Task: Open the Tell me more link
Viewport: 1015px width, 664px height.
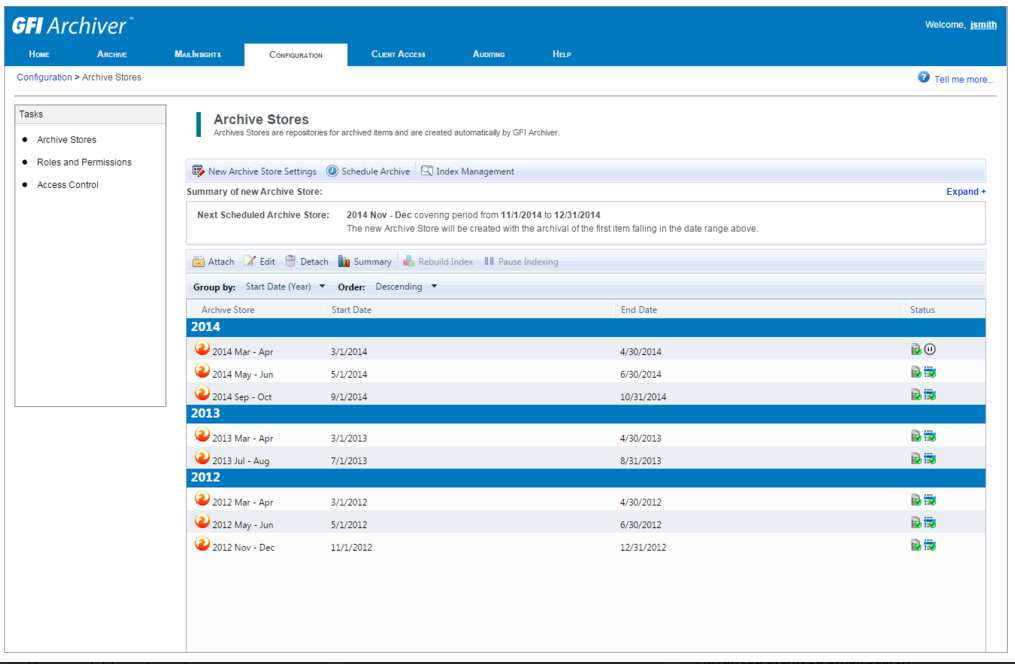Action: [963, 78]
